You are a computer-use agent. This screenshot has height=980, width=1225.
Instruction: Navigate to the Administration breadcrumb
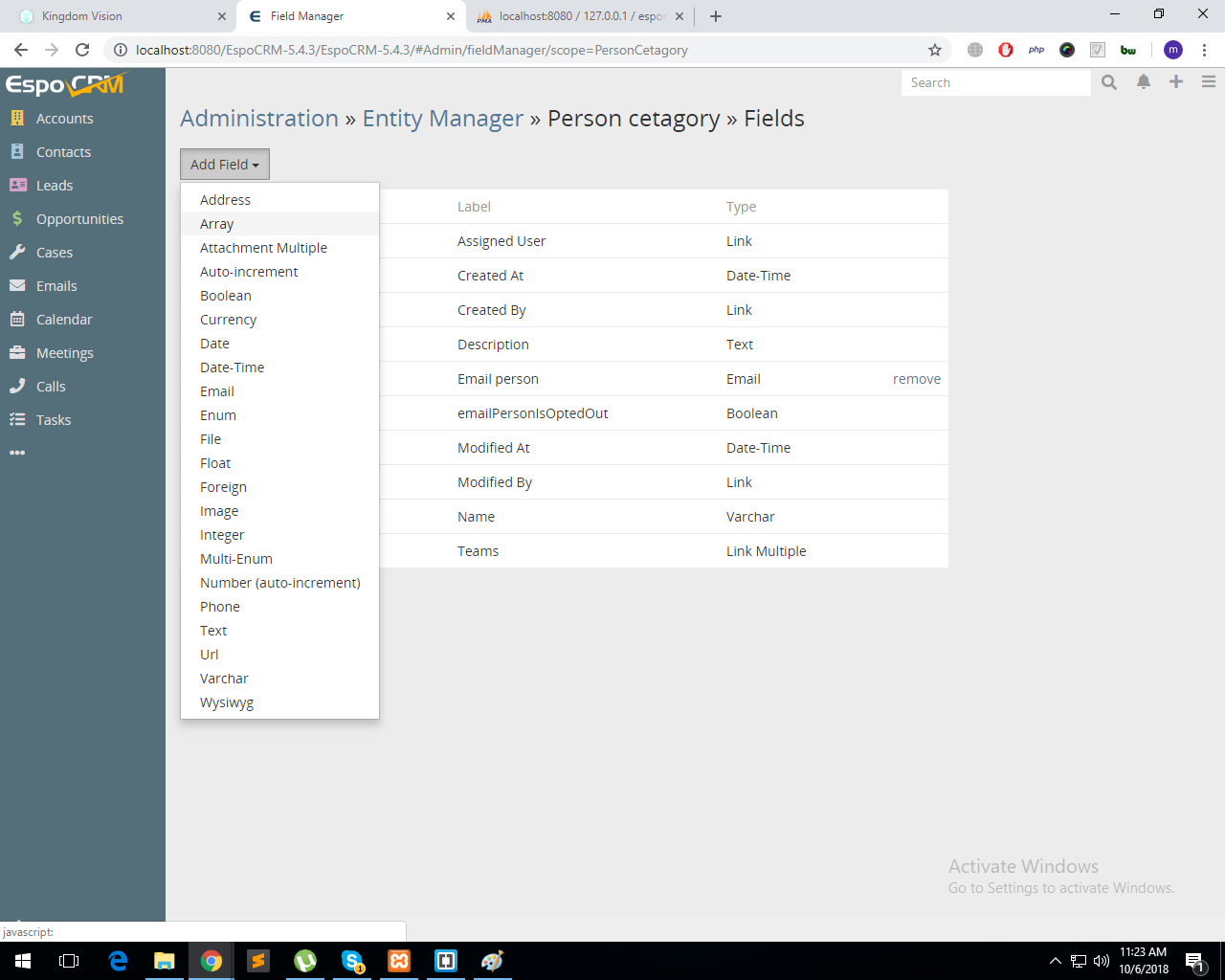pos(259,119)
